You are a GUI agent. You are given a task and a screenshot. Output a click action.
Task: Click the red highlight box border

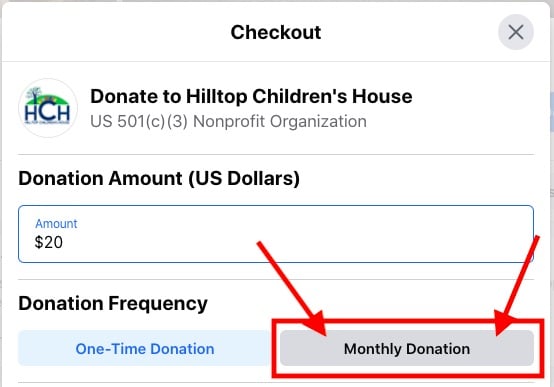407,321
